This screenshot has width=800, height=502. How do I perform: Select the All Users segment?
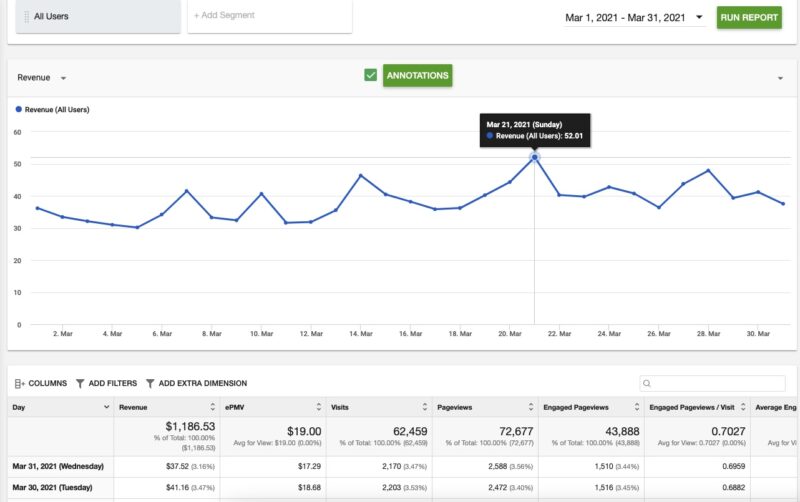click(x=95, y=17)
